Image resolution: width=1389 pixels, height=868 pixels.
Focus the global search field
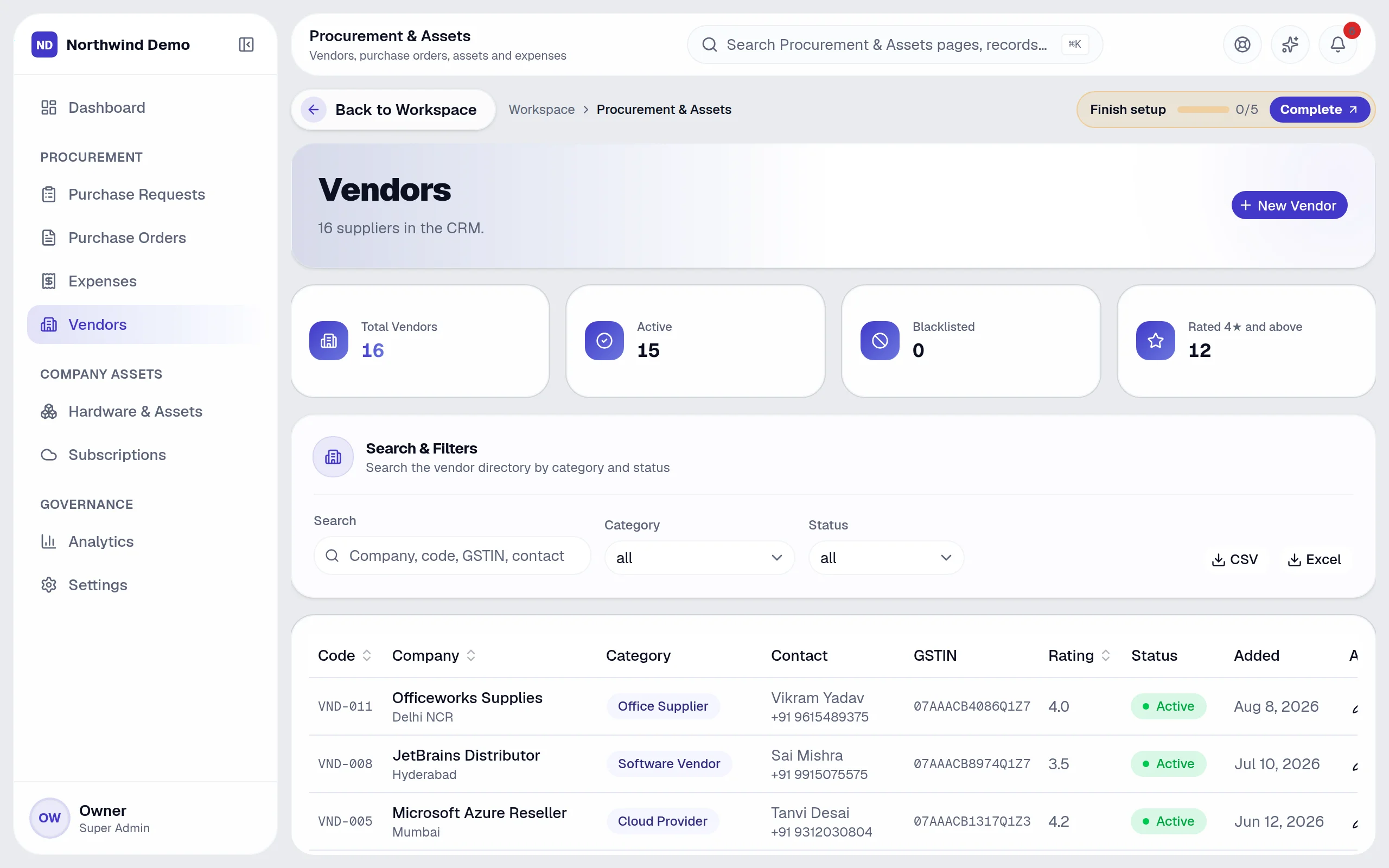pos(894,44)
